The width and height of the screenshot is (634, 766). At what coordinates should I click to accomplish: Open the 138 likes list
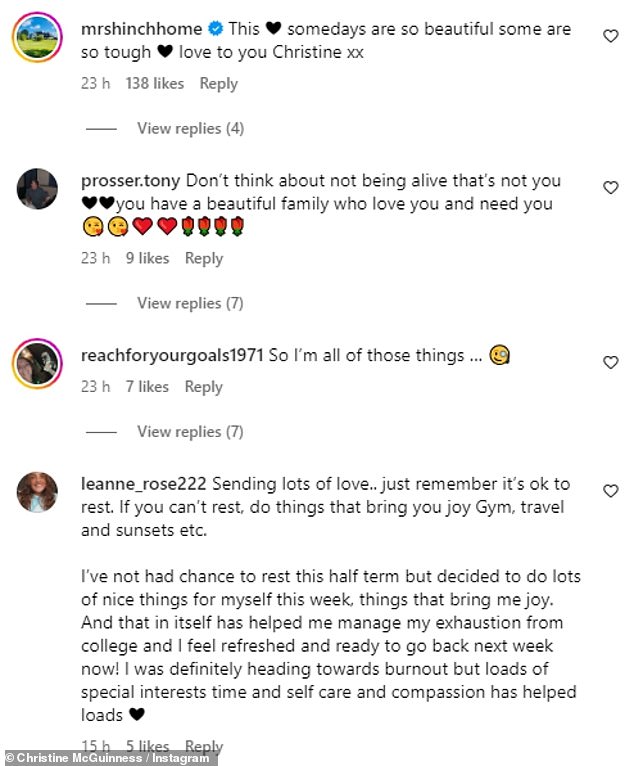pos(155,84)
